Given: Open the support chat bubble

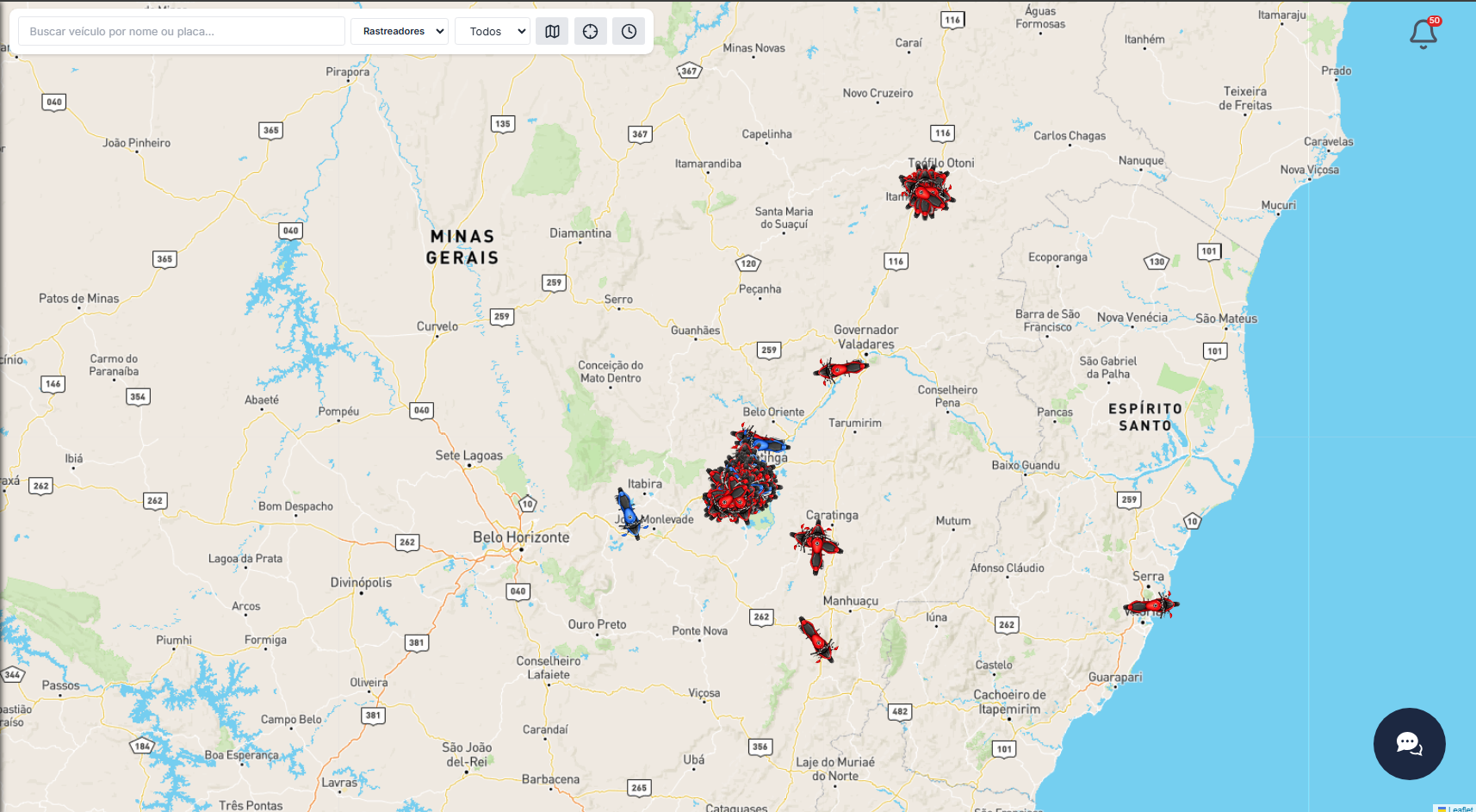Looking at the screenshot, I should (1409, 743).
